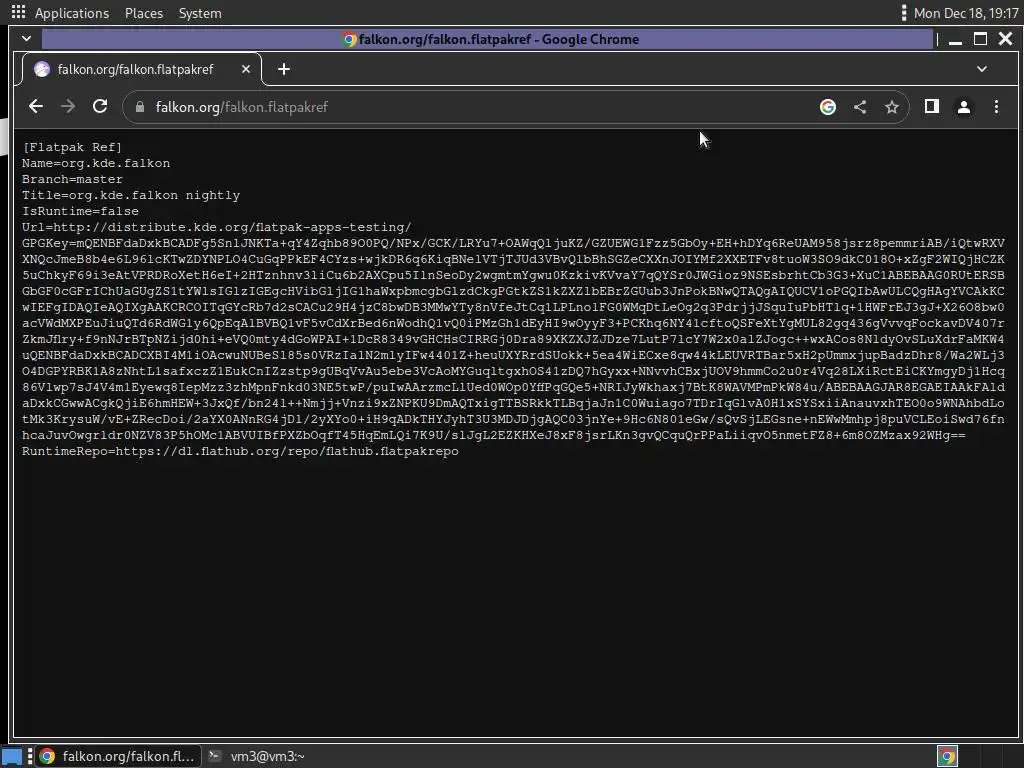Open top panel three-dot handle
The height and width of the screenshot is (768, 1024).
point(904,12)
